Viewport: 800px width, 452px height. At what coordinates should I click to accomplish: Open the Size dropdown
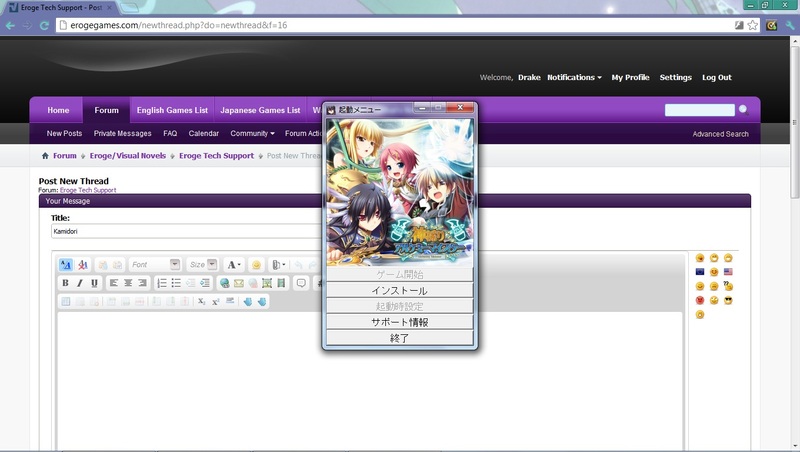click(203, 265)
